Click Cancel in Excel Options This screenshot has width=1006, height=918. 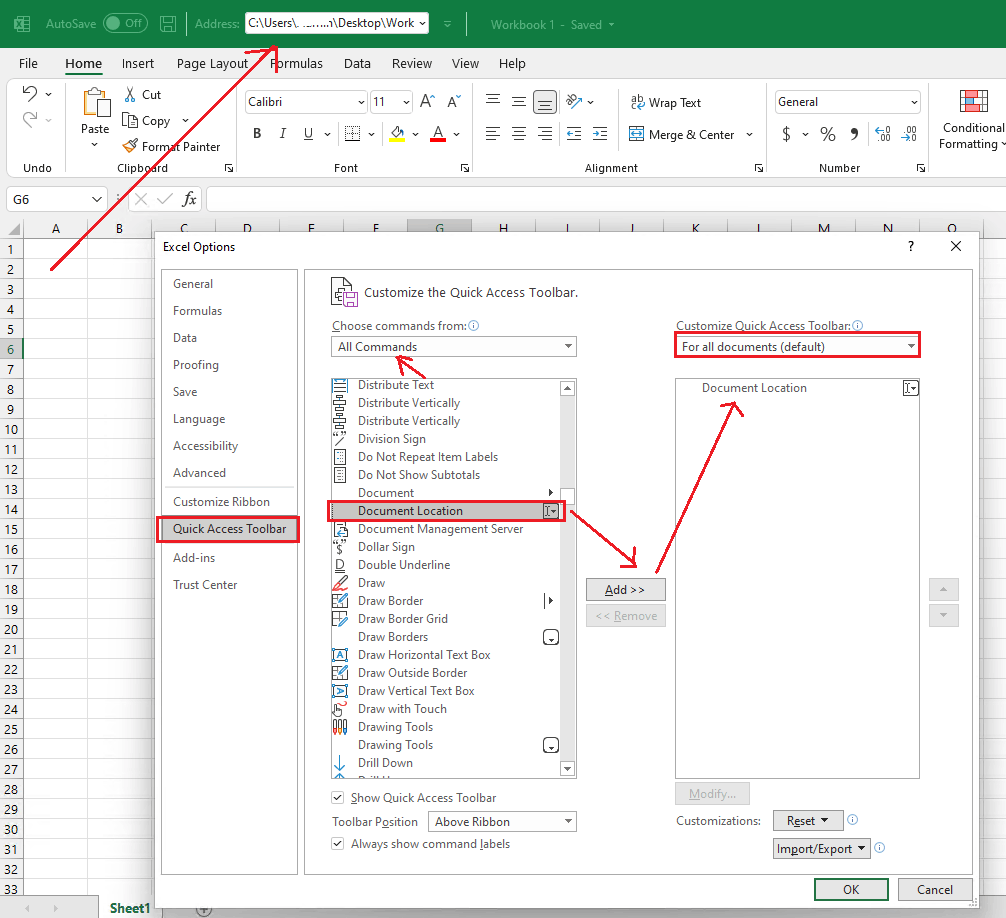pyautogui.click(x=935, y=889)
